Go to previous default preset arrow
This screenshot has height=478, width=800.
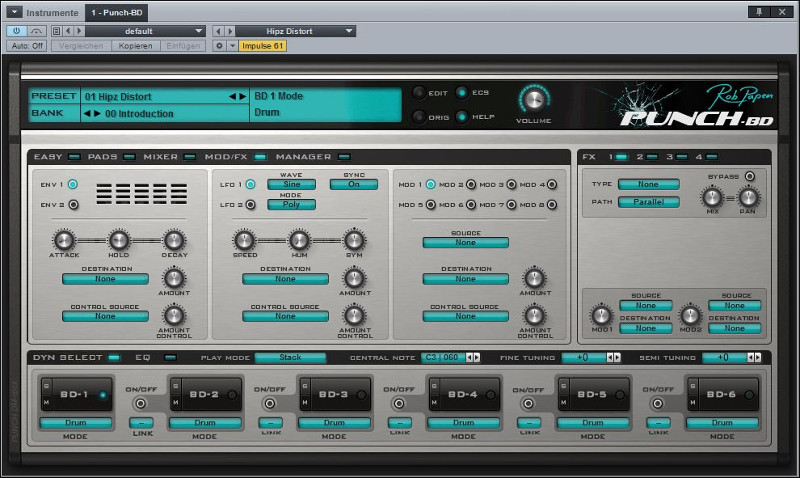68,31
